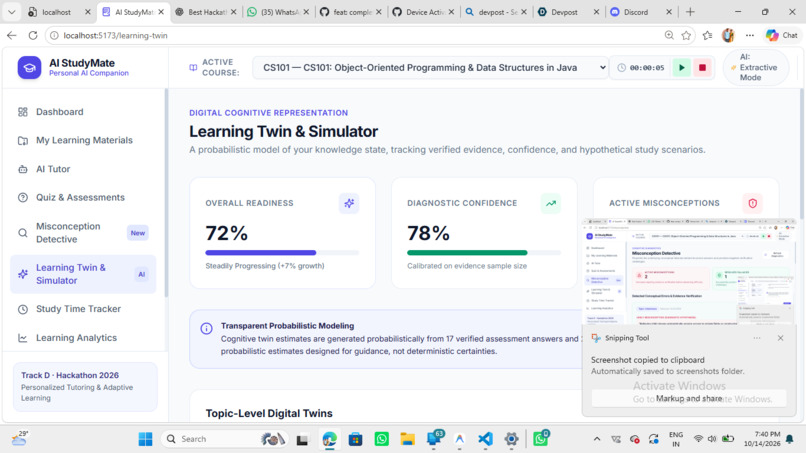
Task: Open the tab search dropdown arrow
Action: [11, 12]
